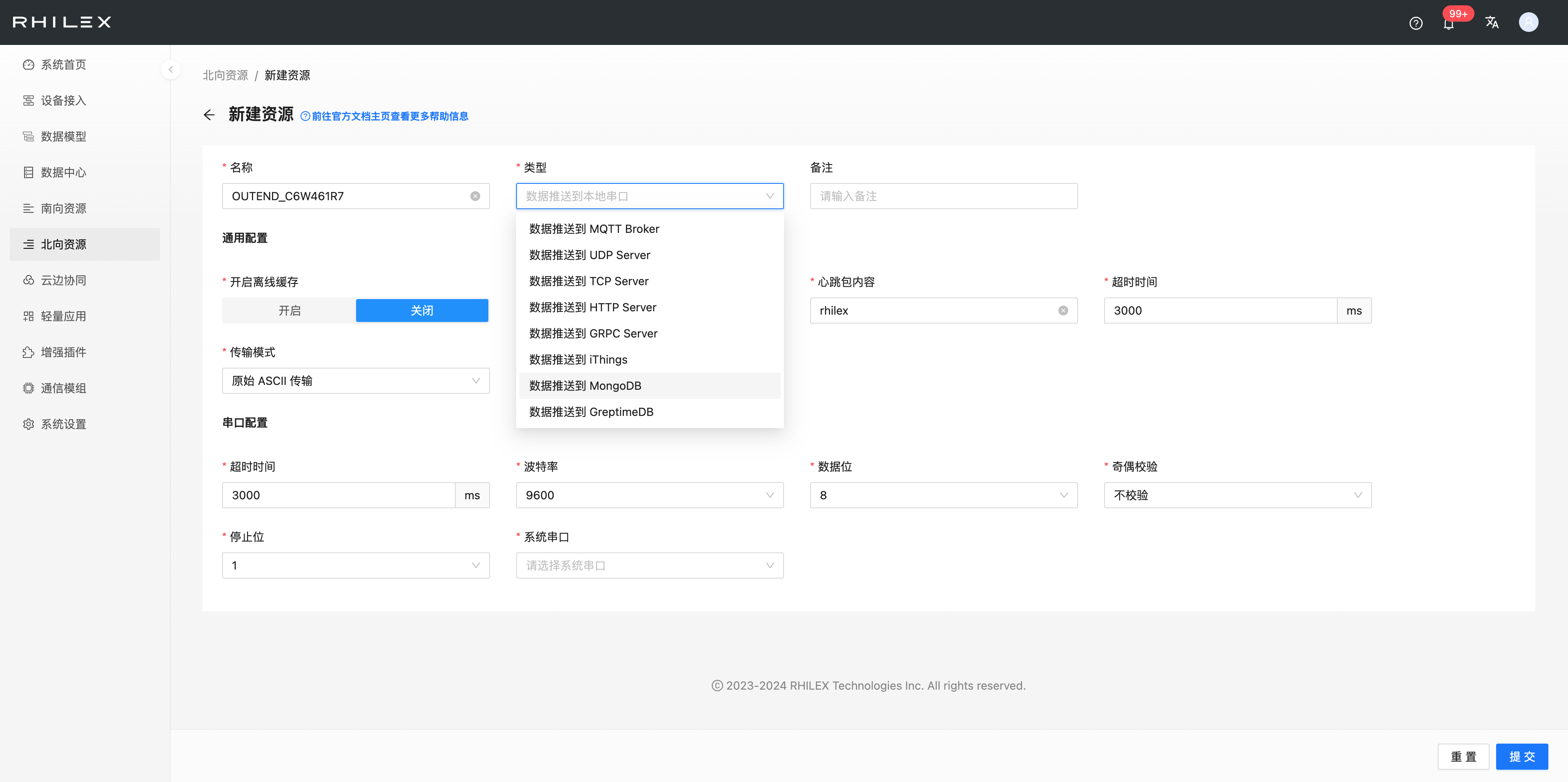Collapse the sidebar with the arrow control
The image size is (1568, 782).
coord(171,69)
